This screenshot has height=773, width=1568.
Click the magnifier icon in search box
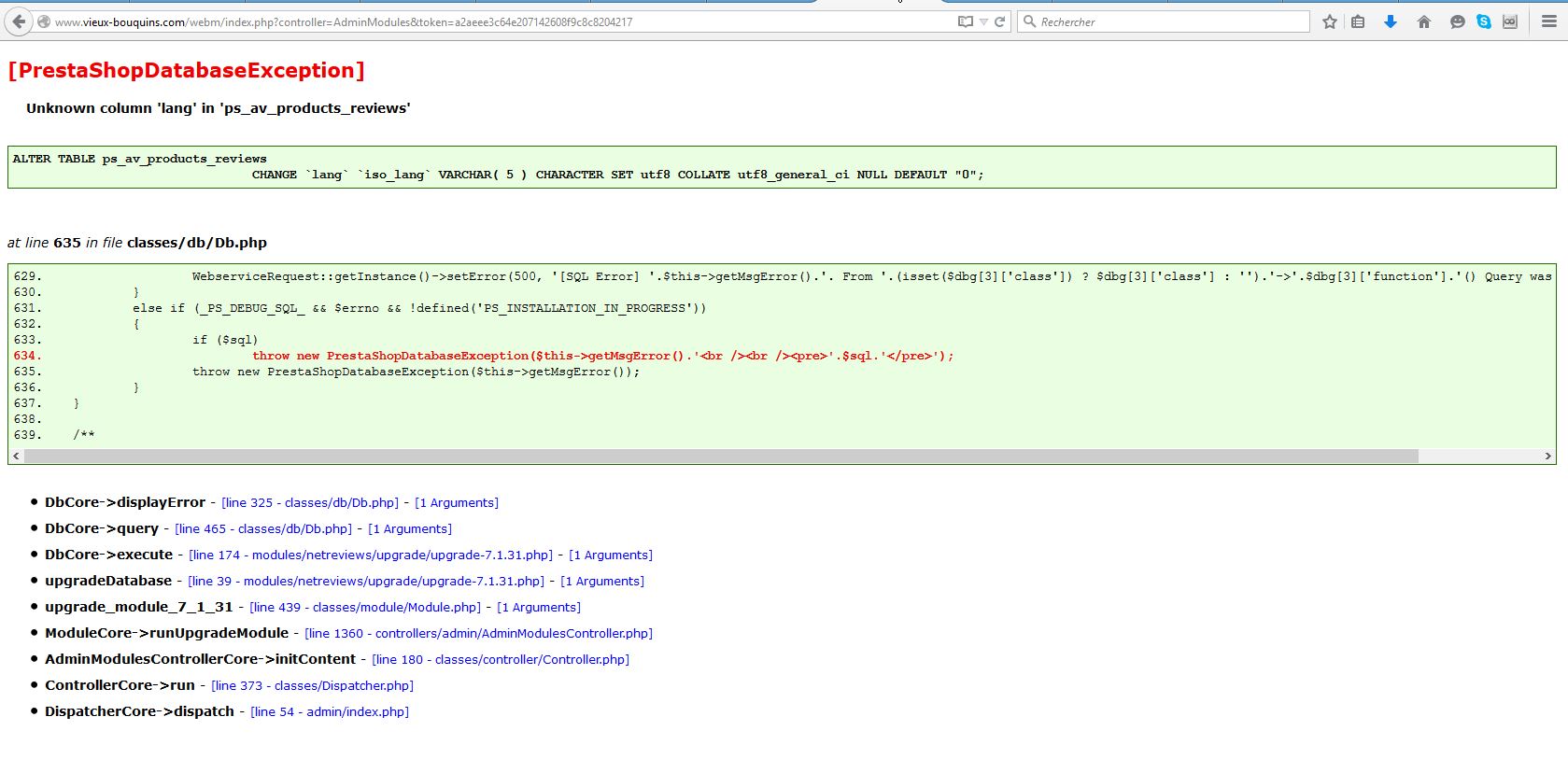(1029, 21)
